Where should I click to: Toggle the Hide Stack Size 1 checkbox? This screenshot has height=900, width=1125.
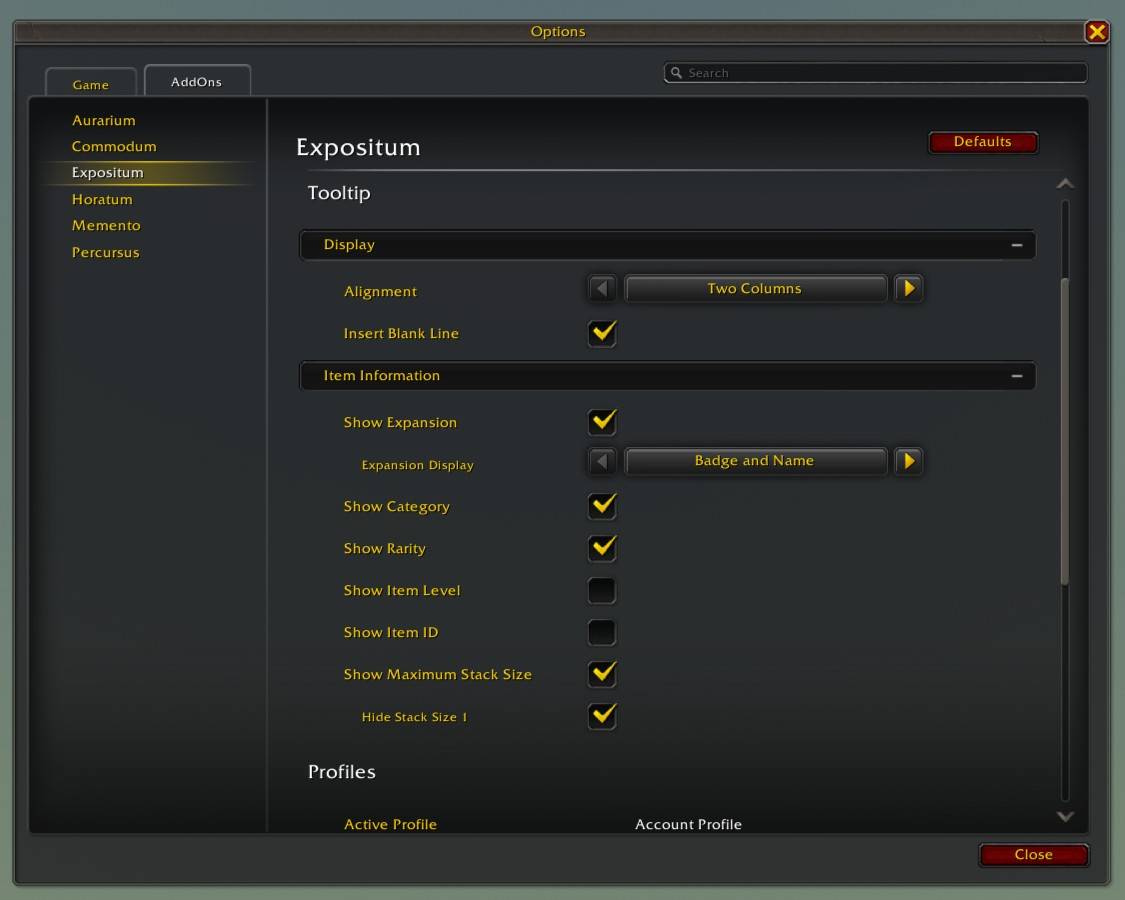click(x=602, y=716)
